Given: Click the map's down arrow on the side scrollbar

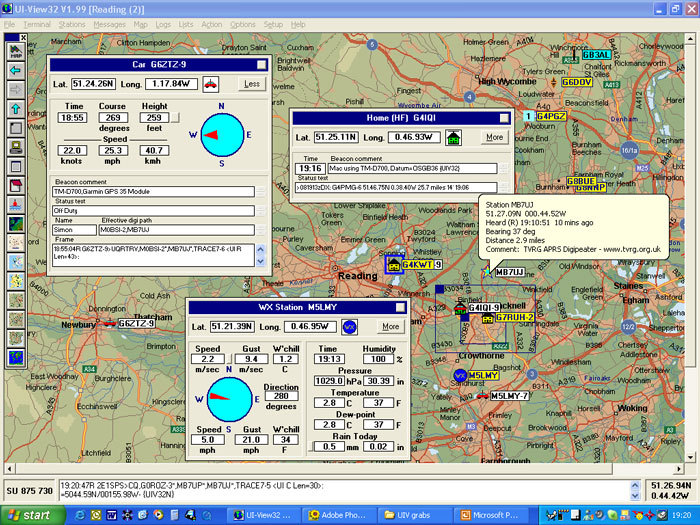Looking at the screenshot, I should pos(690,457).
